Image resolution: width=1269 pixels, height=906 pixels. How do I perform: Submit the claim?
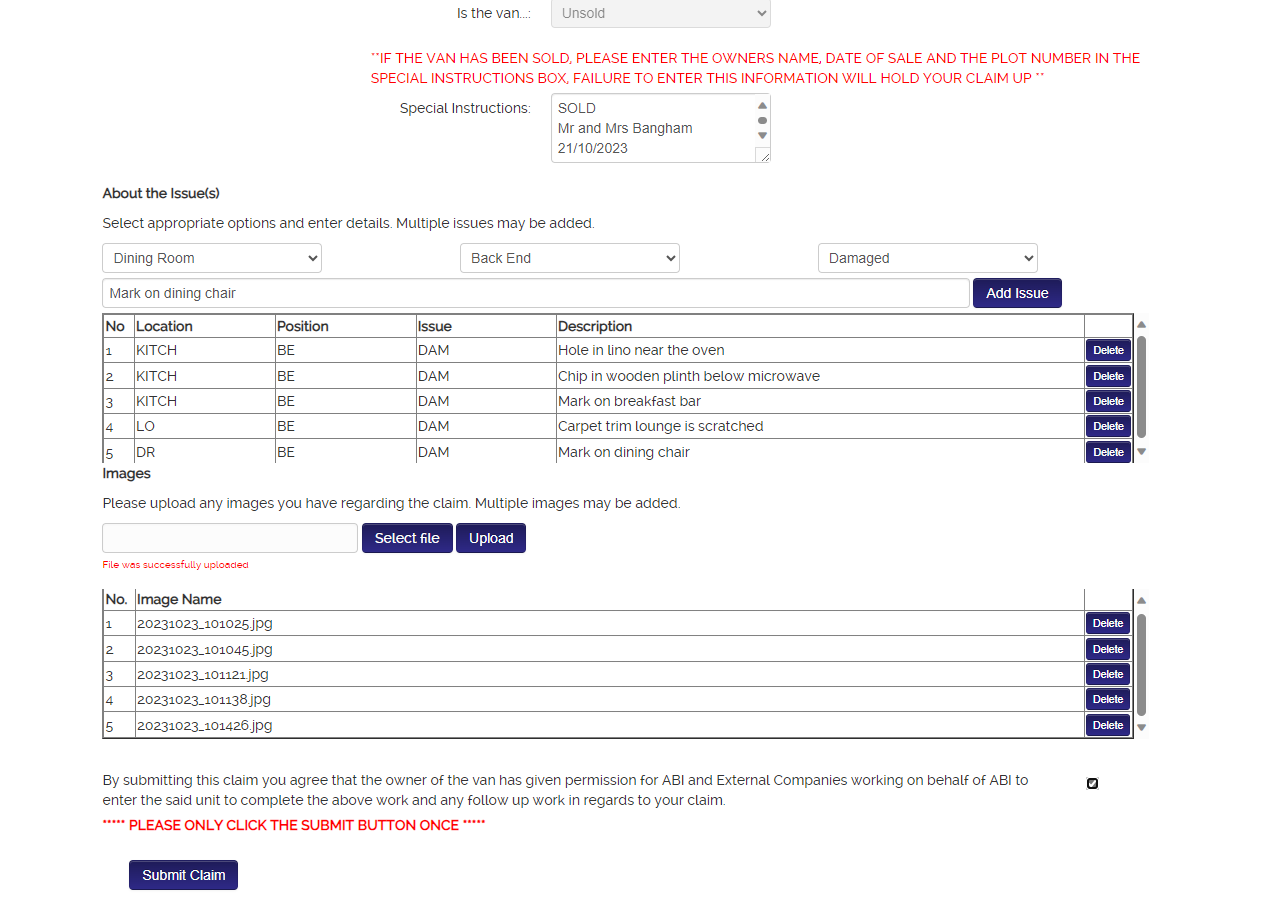tap(183, 875)
